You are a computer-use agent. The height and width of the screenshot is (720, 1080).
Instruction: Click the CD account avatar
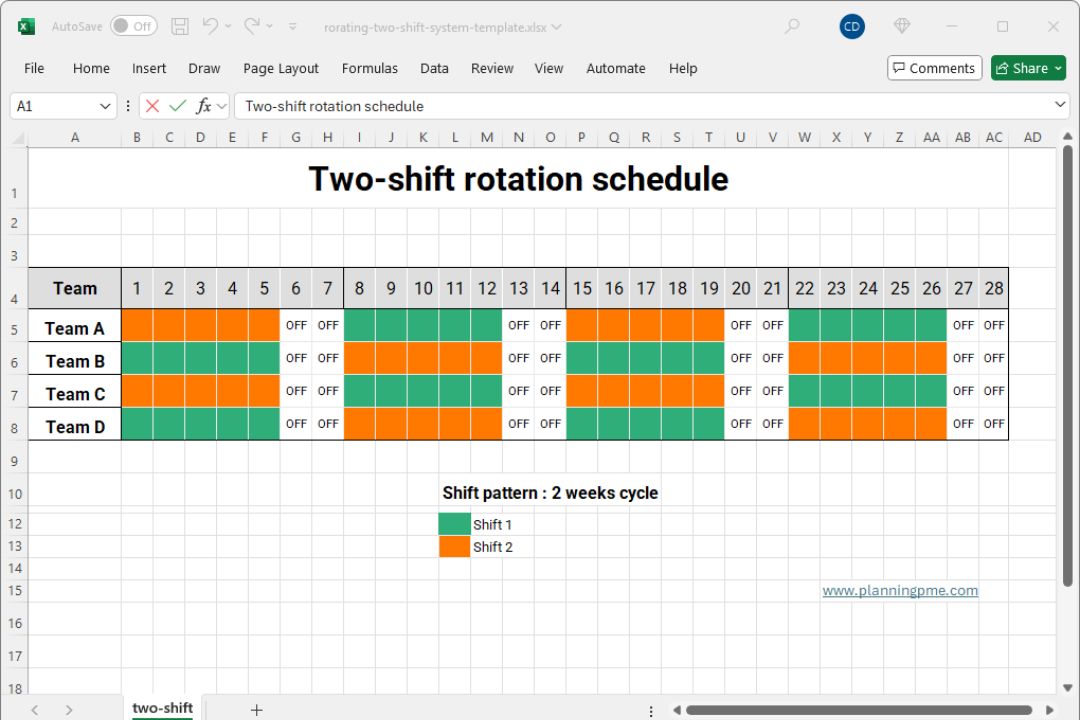(x=852, y=27)
